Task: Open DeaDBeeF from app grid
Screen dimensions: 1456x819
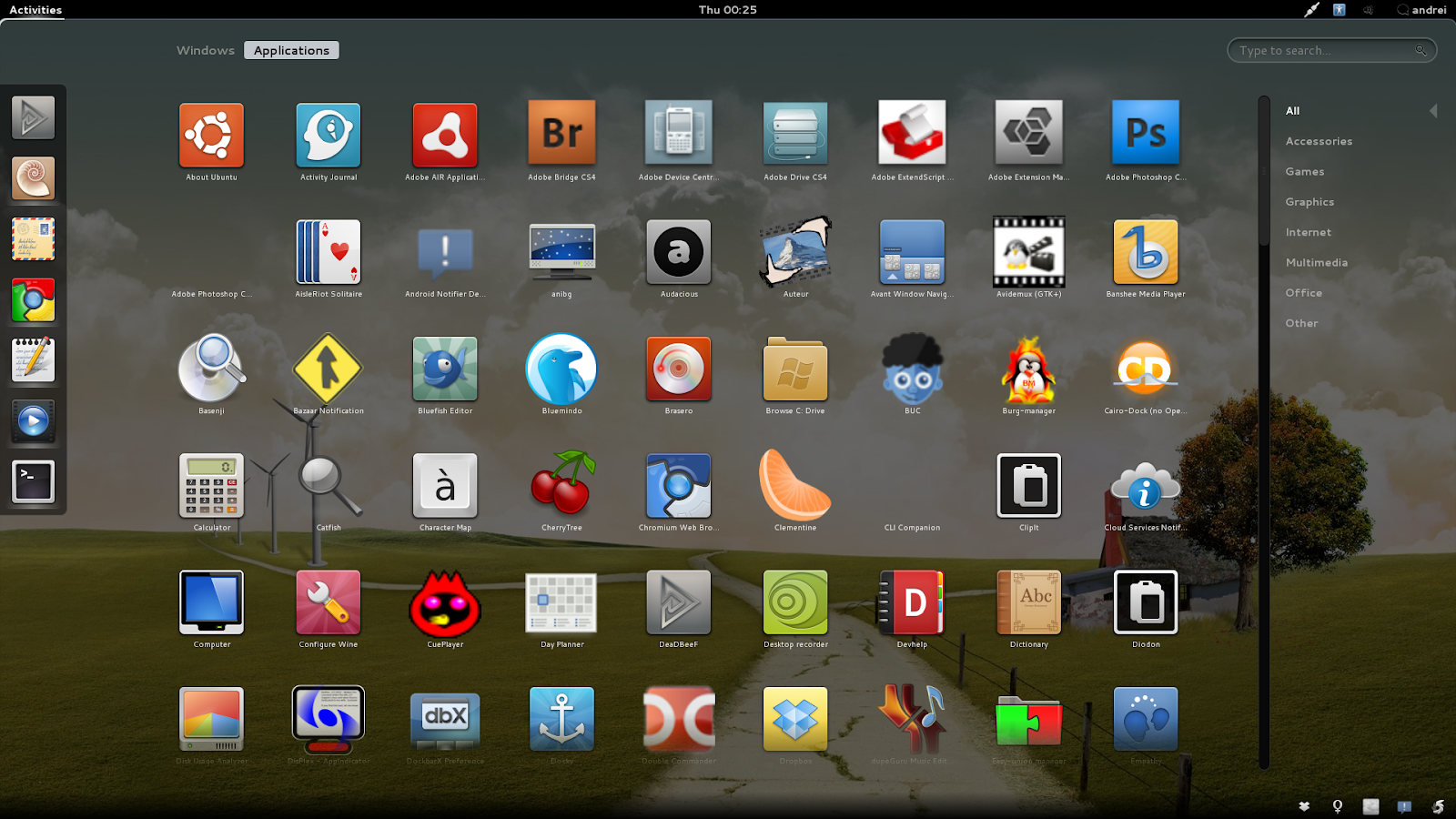Action: [679, 602]
